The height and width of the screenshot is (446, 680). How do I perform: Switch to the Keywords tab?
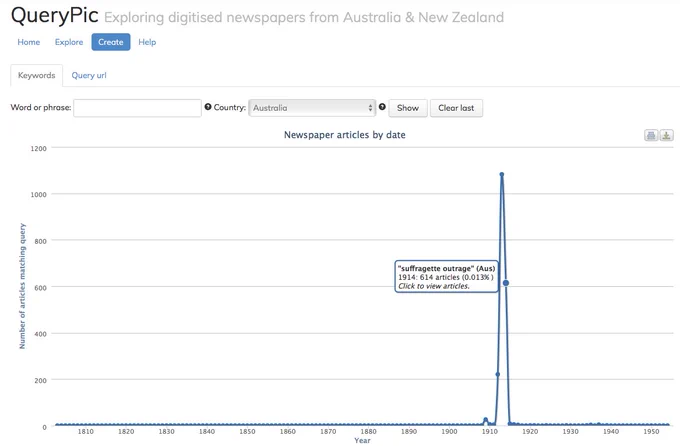tap(36, 75)
